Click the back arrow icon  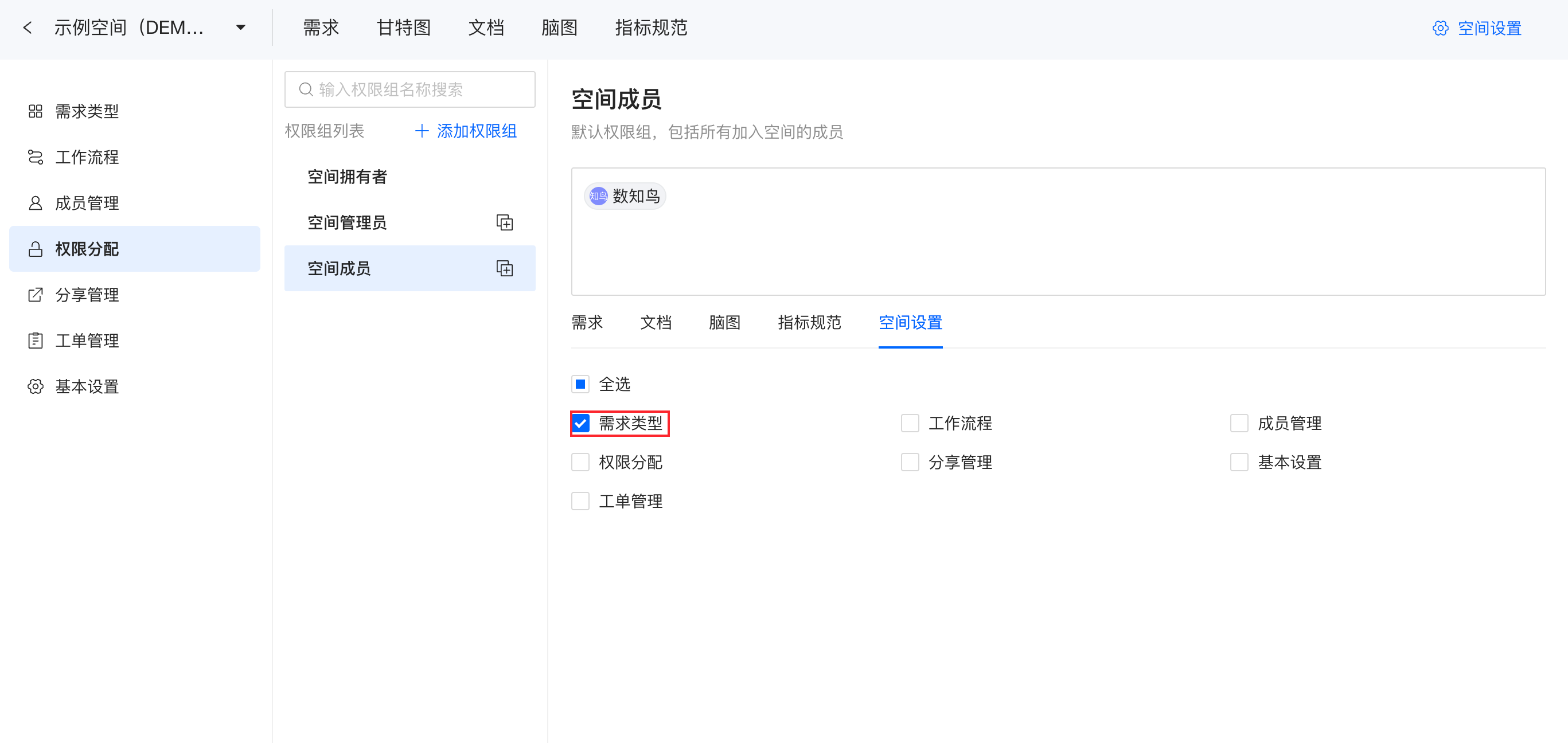coord(28,28)
